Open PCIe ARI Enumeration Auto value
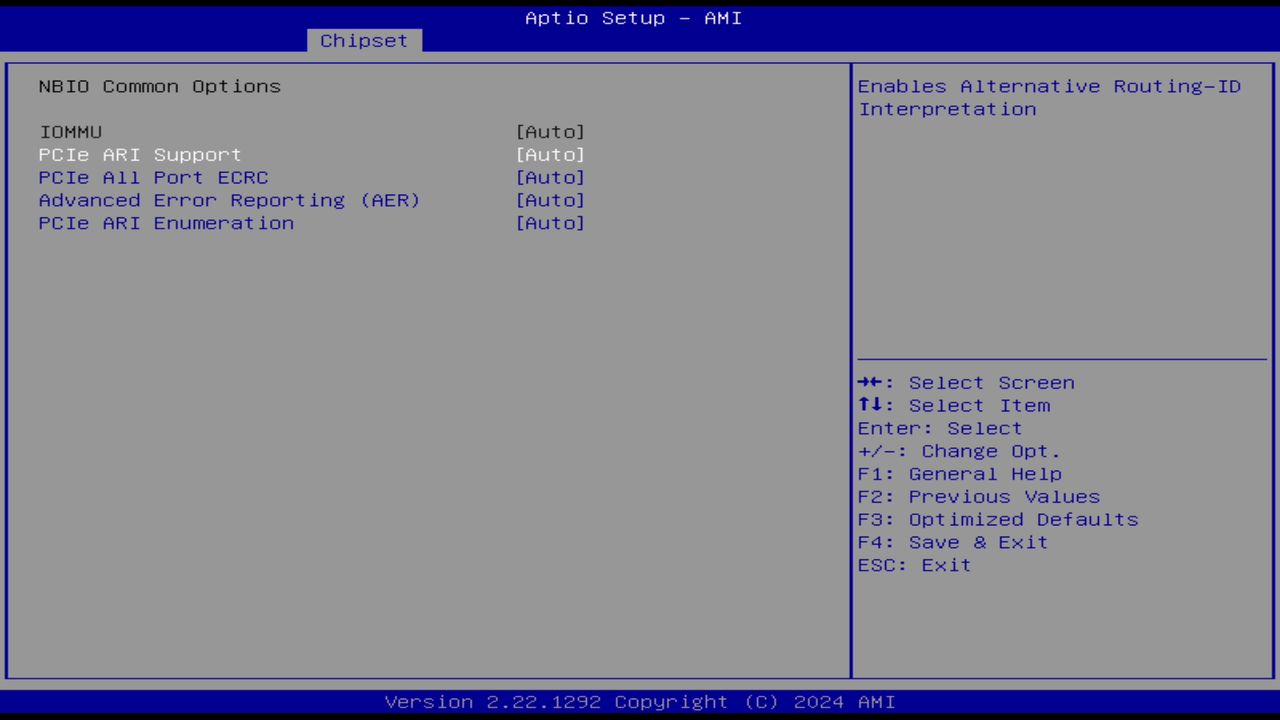Viewport: 1280px width, 720px height. point(550,223)
